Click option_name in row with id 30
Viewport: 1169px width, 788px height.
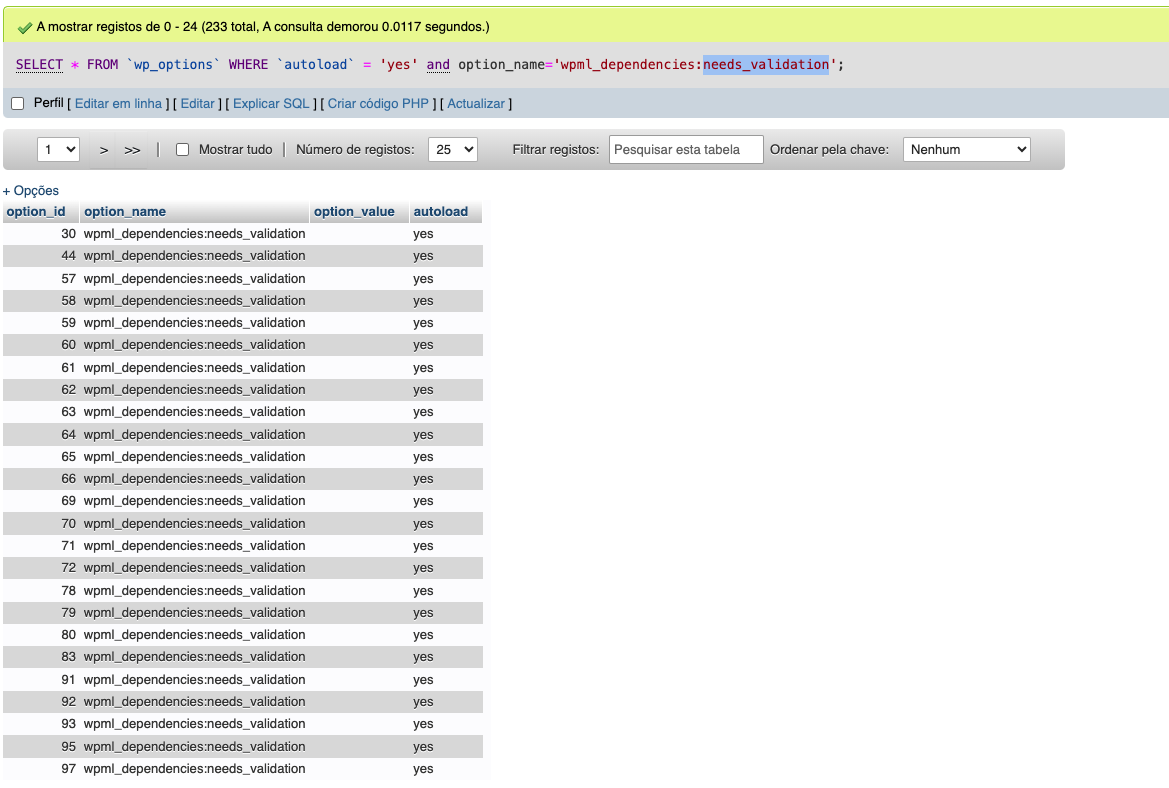pyautogui.click(x=195, y=234)
